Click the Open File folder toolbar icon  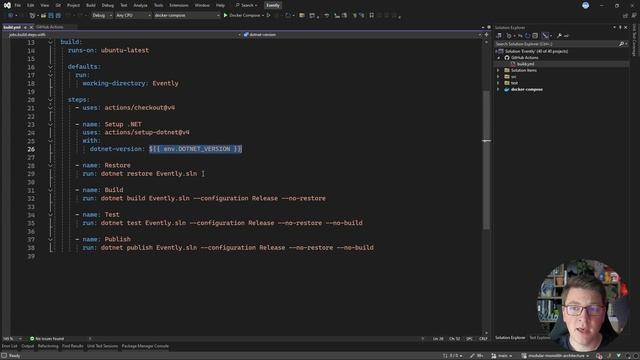[x=43, y=16]
